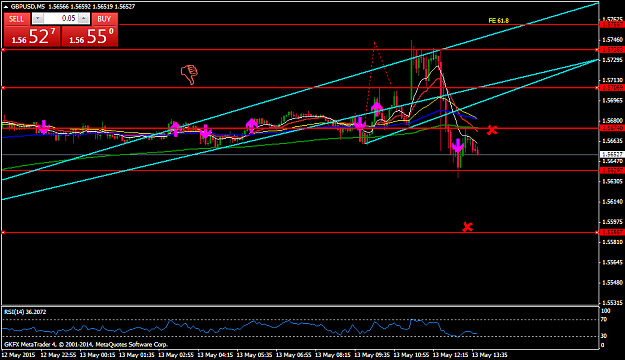
Task: Click the 0.05 volume input field
Action: pyautogui.click(x=61, y=18)
